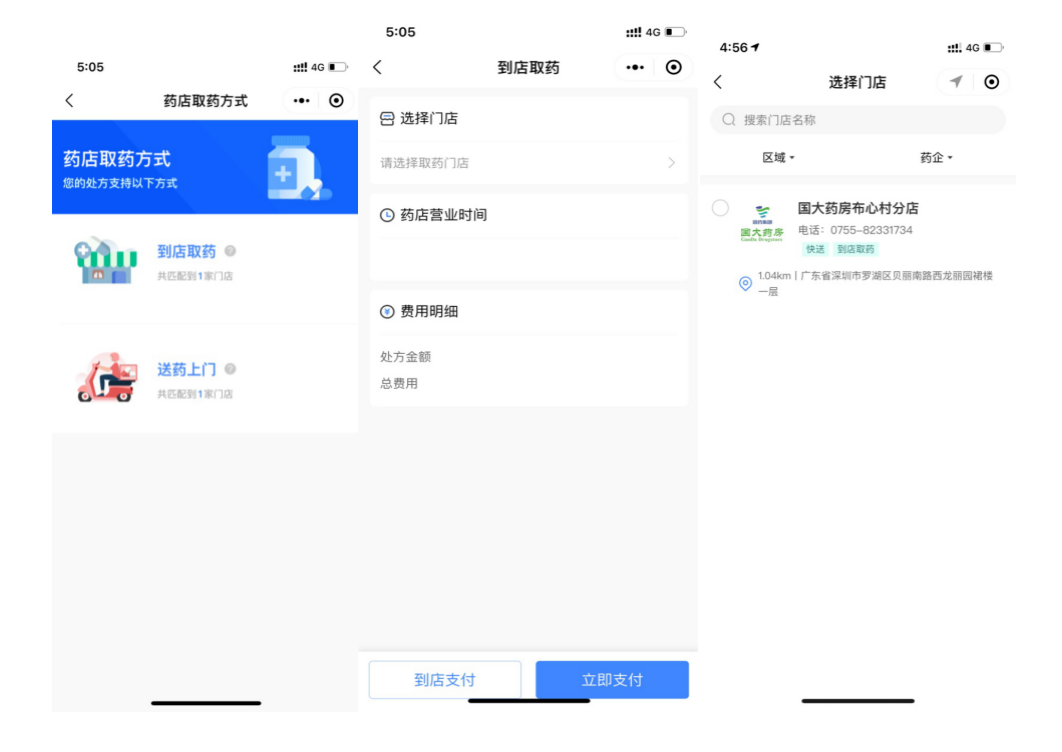Open 国大药房布心村分店 store name
Image resolution: width=1062 pixels, height=752 pixels.
pyautogui.click(x=857, y=209)
